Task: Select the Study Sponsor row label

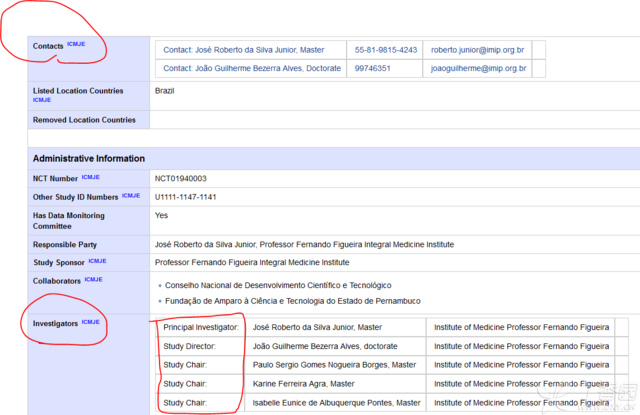Action: pyautogui.click(x=59, y=262)
